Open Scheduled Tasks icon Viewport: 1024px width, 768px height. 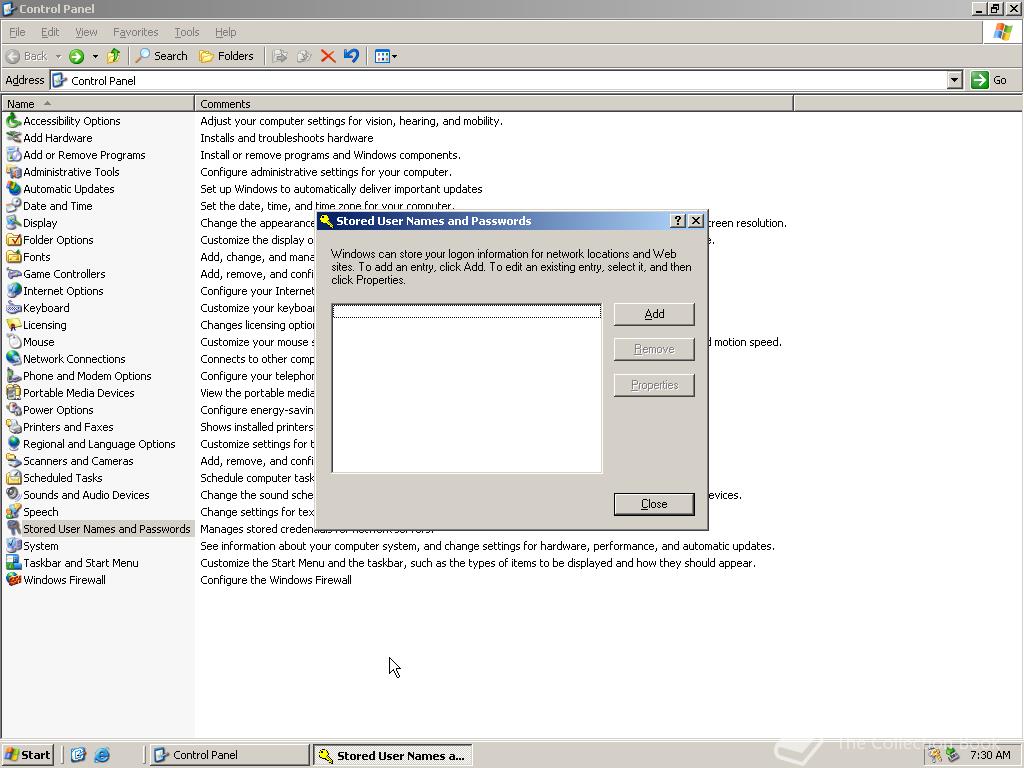[14, 477]
